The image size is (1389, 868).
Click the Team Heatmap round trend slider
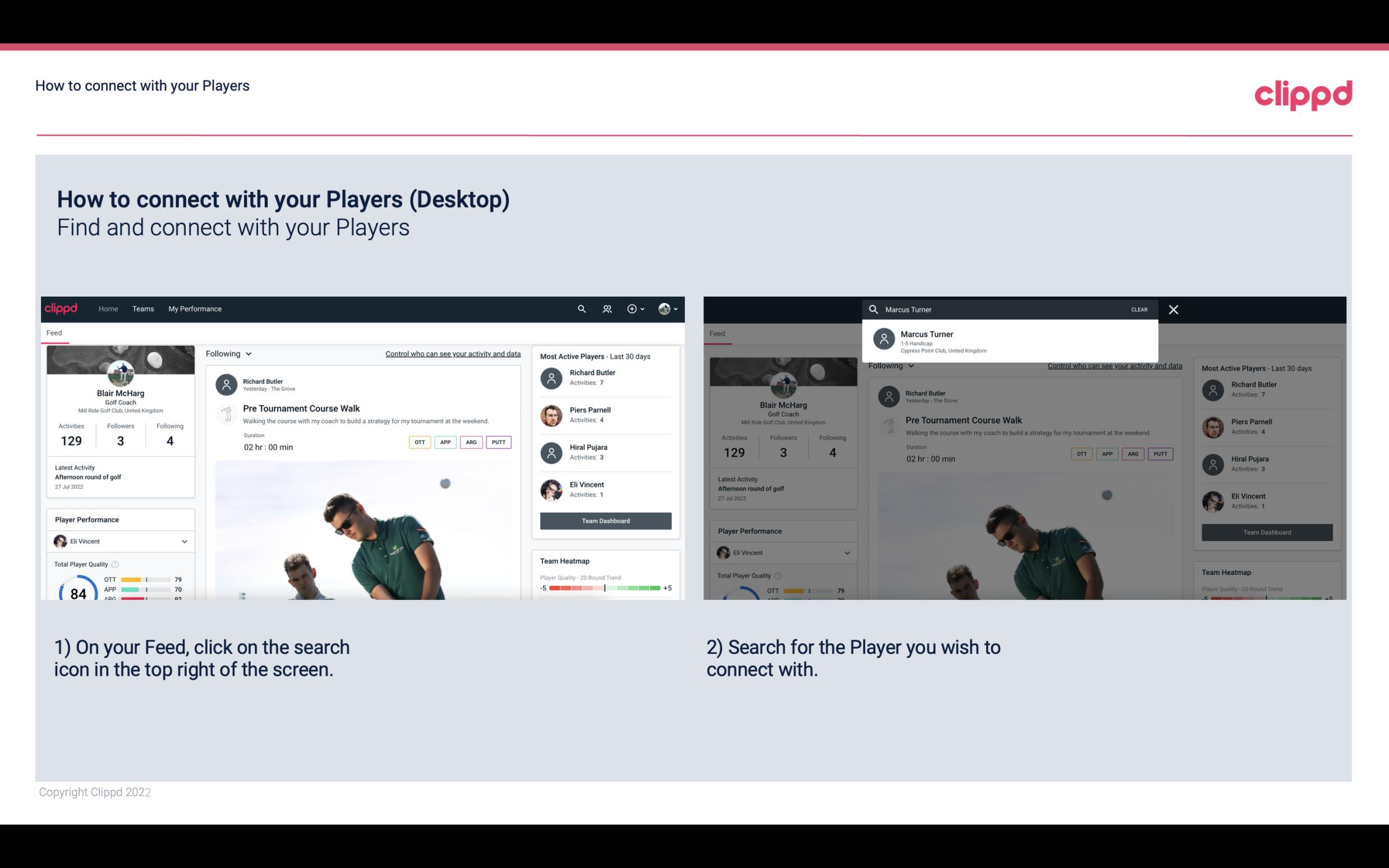[x=604, y=588]
